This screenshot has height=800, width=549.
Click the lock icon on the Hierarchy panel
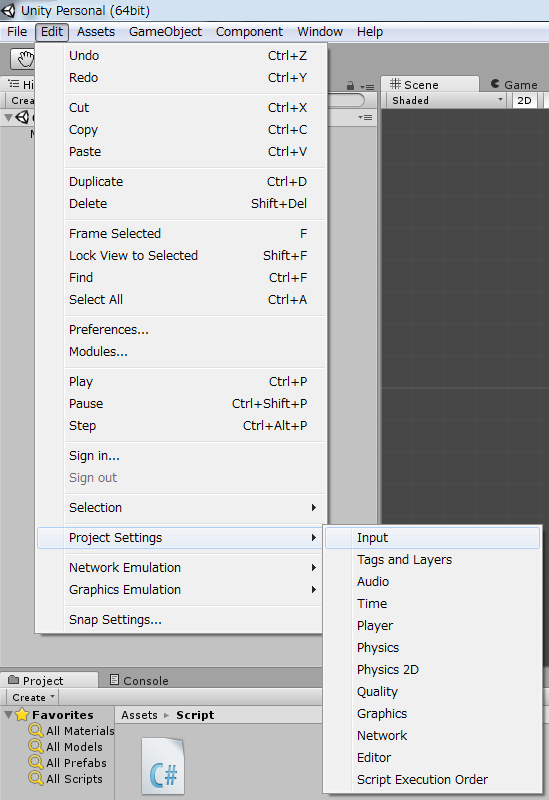tap(350, 86)
